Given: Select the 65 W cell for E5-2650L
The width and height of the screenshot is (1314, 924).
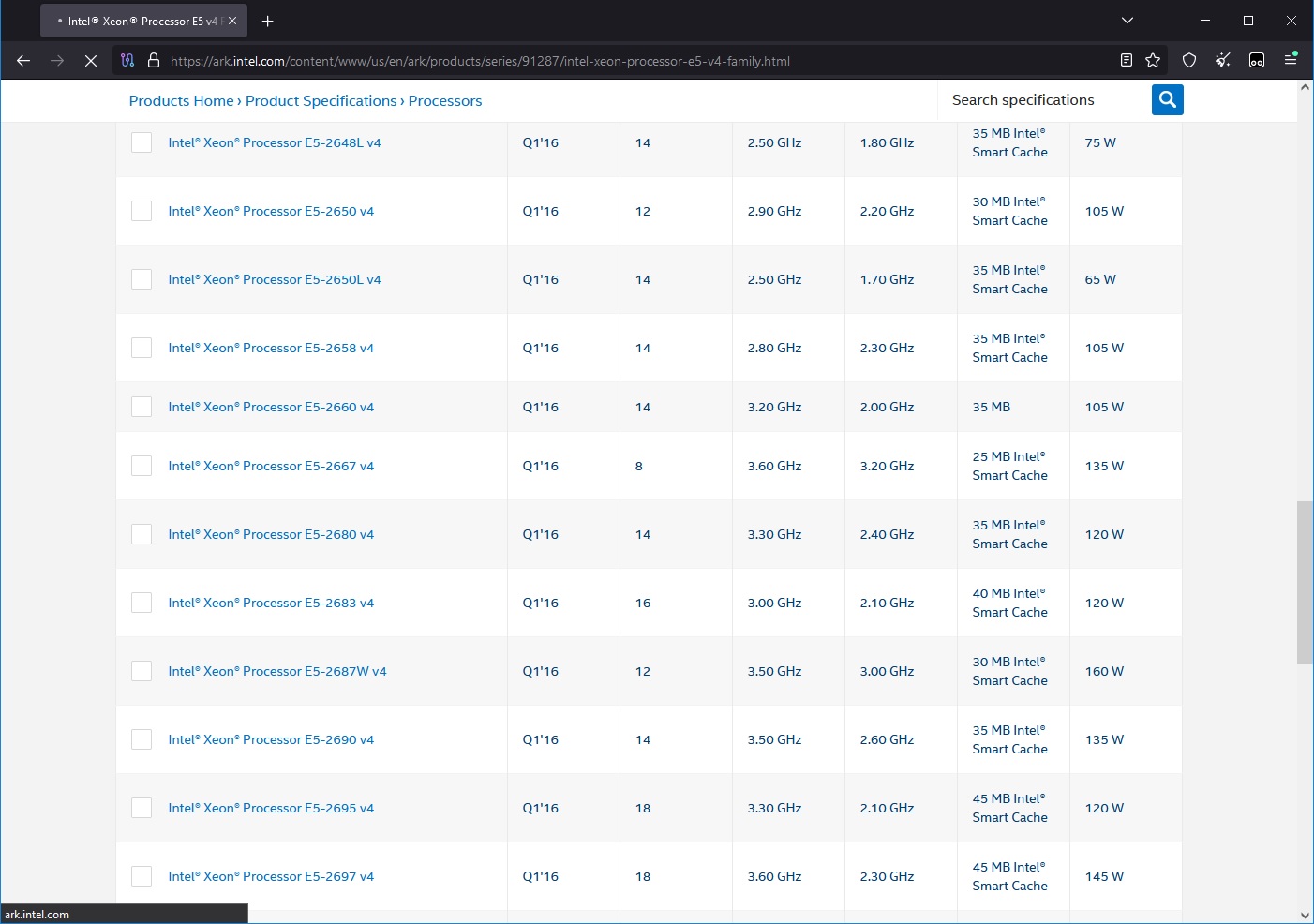Looking at the screenshot, I should click(x=1100, y=279).
